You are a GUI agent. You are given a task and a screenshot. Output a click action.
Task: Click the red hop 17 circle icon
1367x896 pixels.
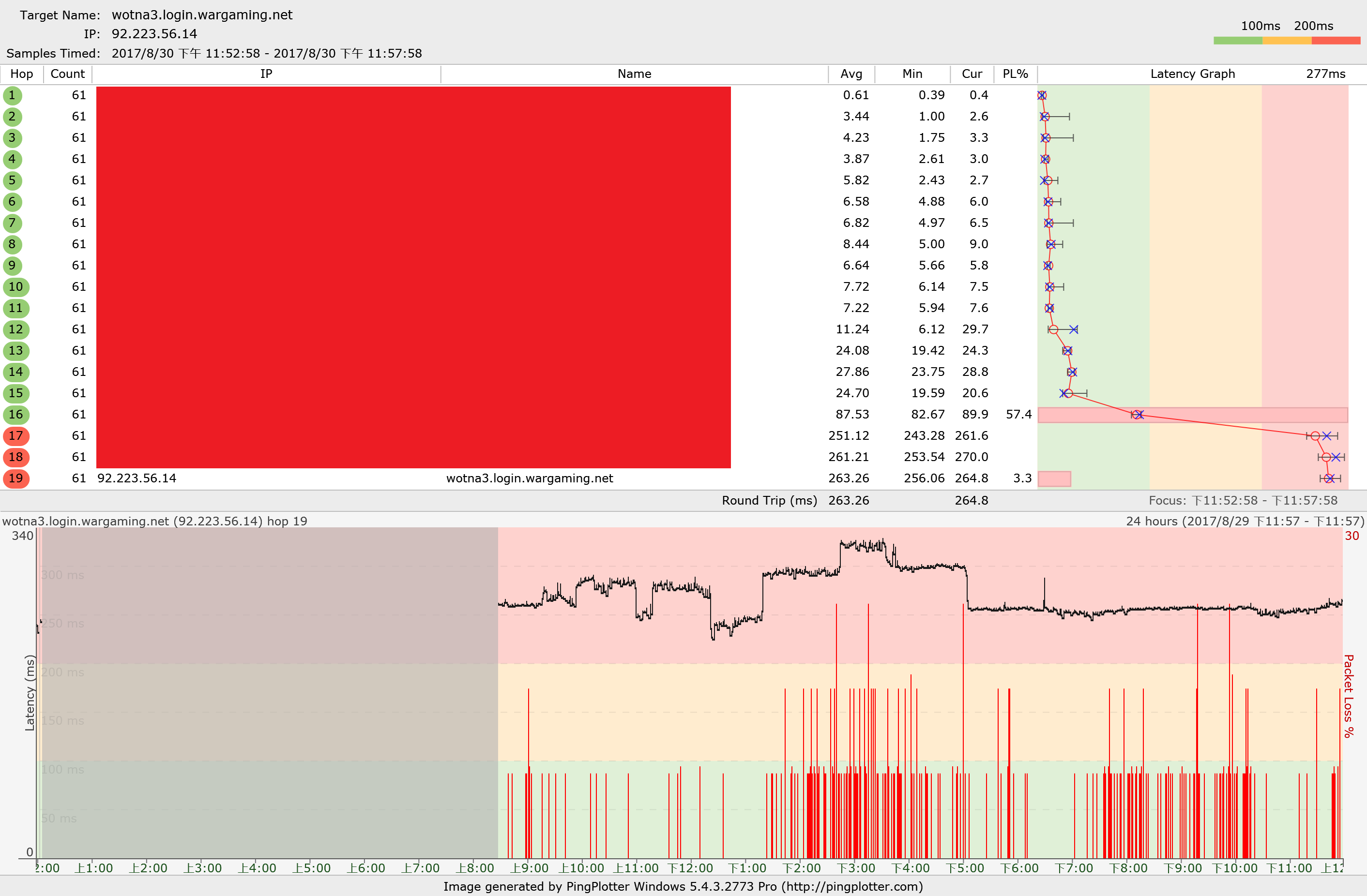pos(15,435)
